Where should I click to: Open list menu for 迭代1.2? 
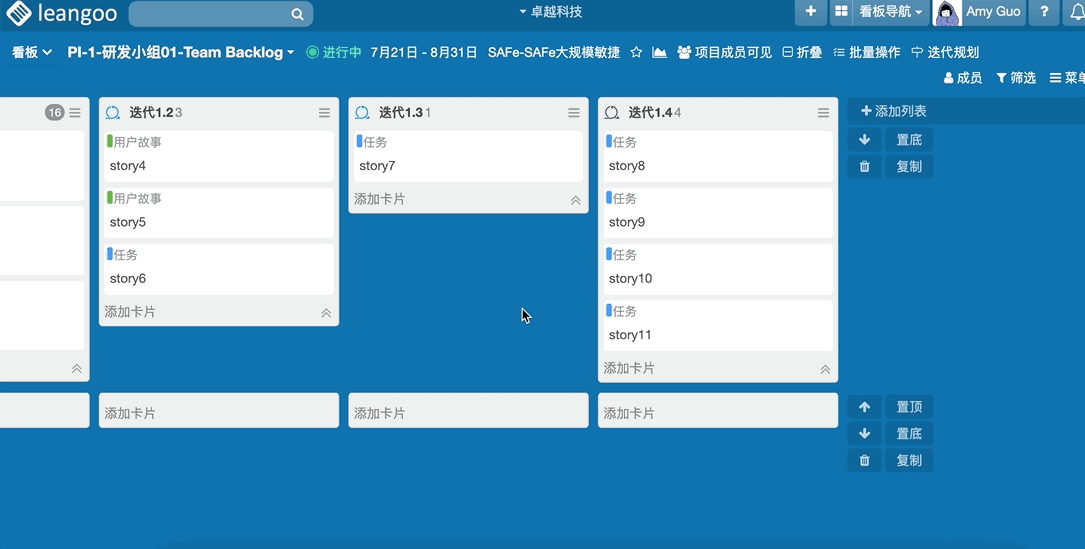point(324,113)
